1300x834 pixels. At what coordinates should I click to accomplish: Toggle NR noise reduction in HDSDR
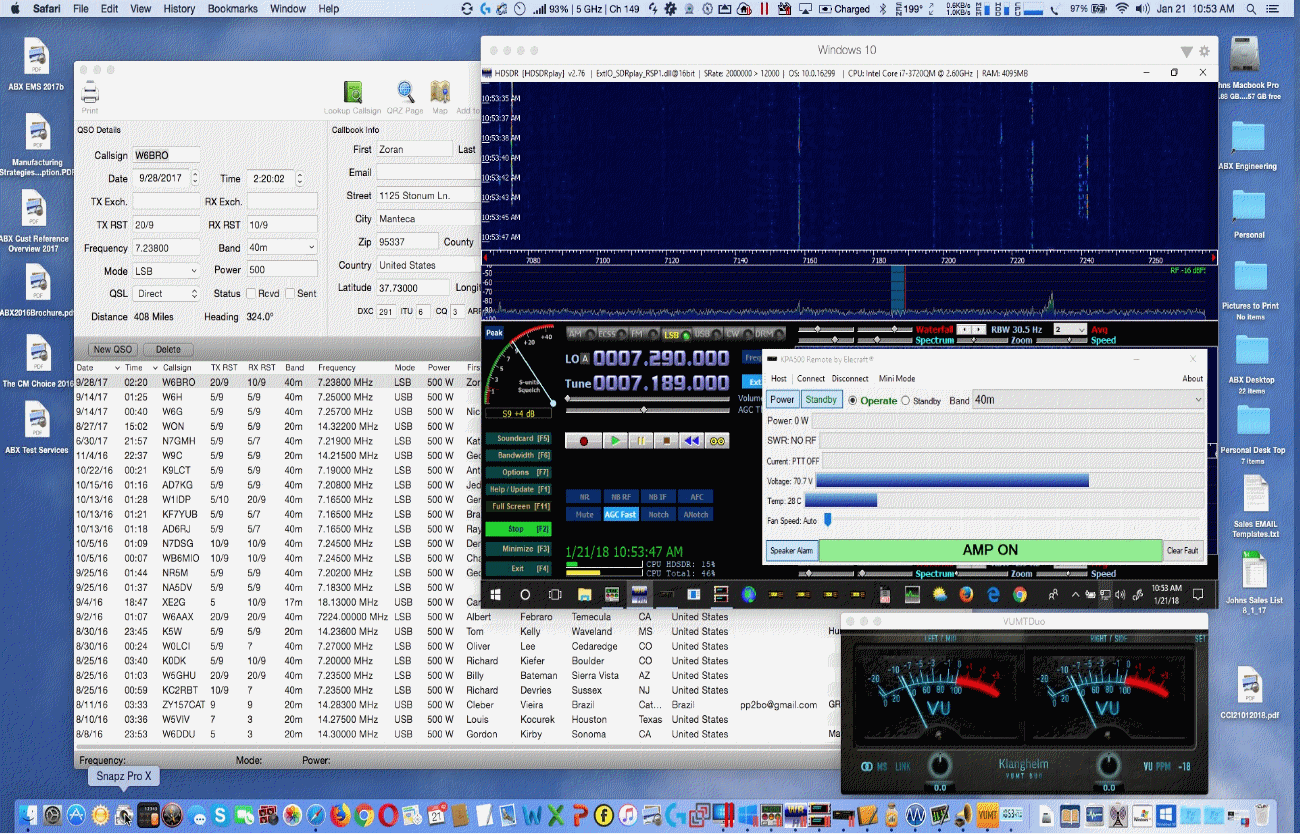click(582, 497)
